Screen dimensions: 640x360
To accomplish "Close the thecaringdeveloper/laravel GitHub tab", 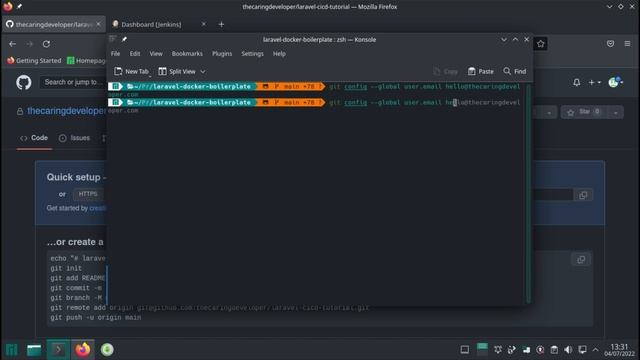I will point(98,24).
